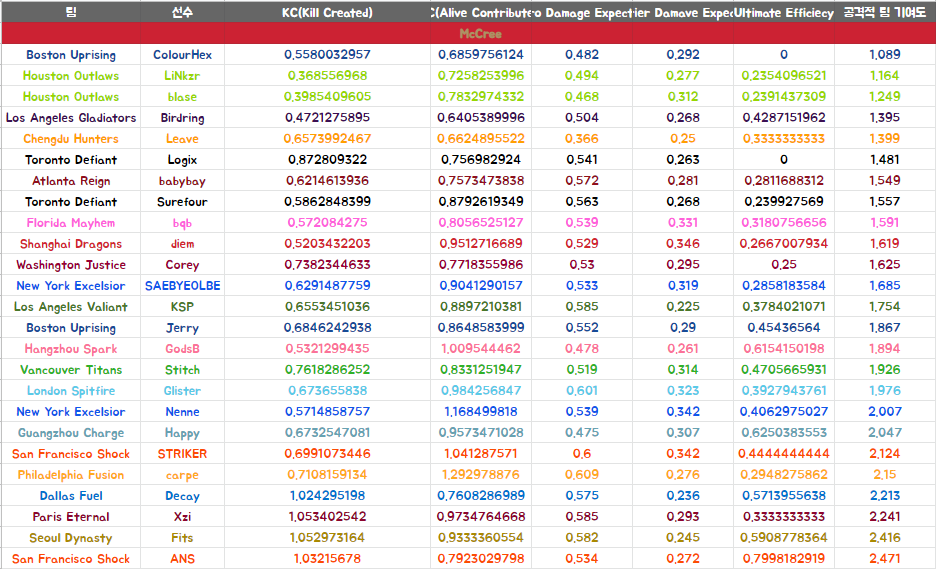Image resolution: width=936 pixels, height=569 pixels.
Task: Select the Washington Justice team cell
Action: point(71,264)
